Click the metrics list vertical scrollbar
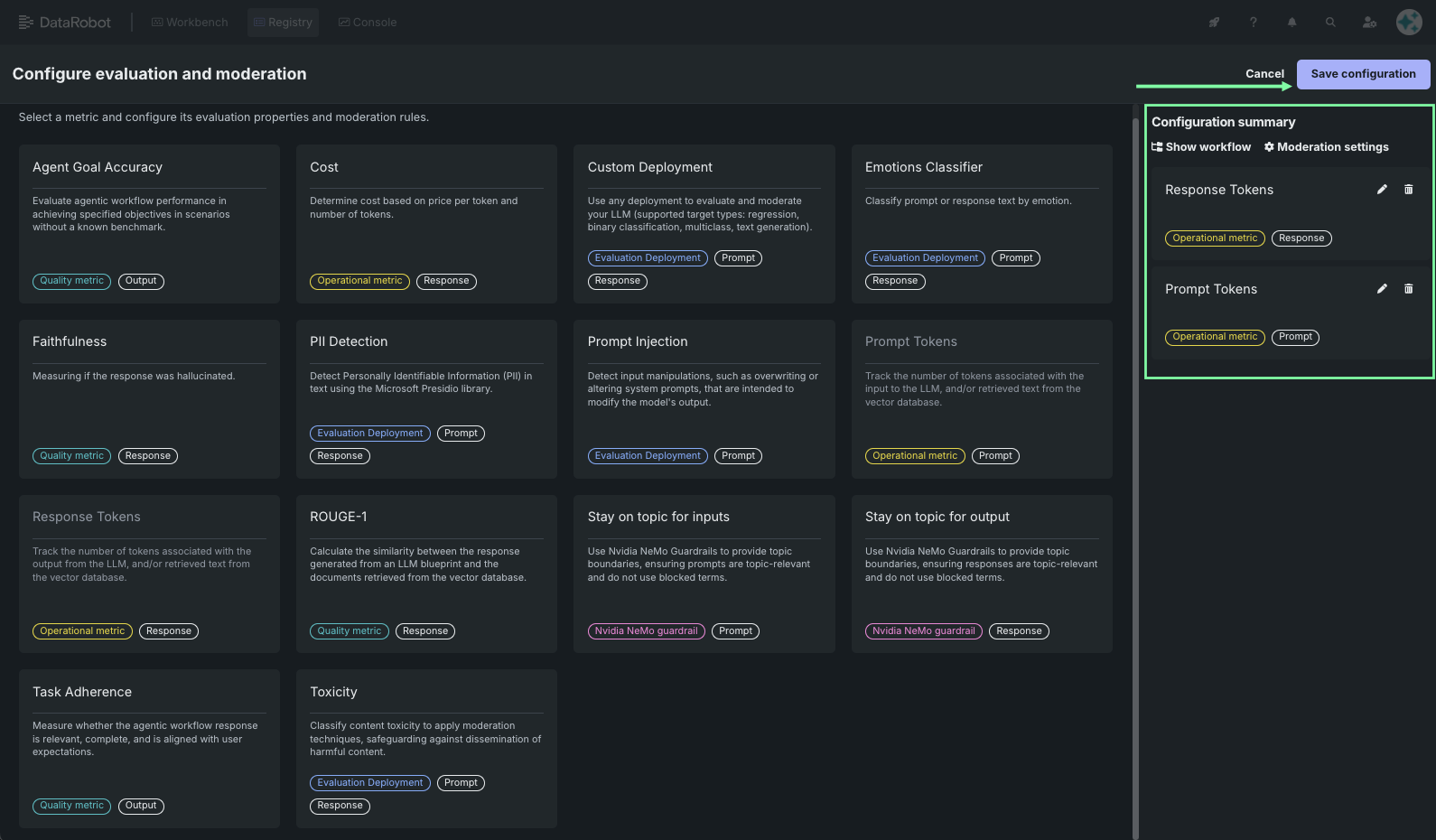 (1135, 470)
